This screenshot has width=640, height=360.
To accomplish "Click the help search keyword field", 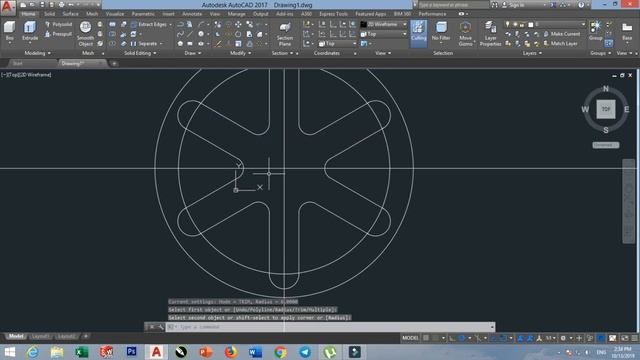I will (x=453, y=5).
